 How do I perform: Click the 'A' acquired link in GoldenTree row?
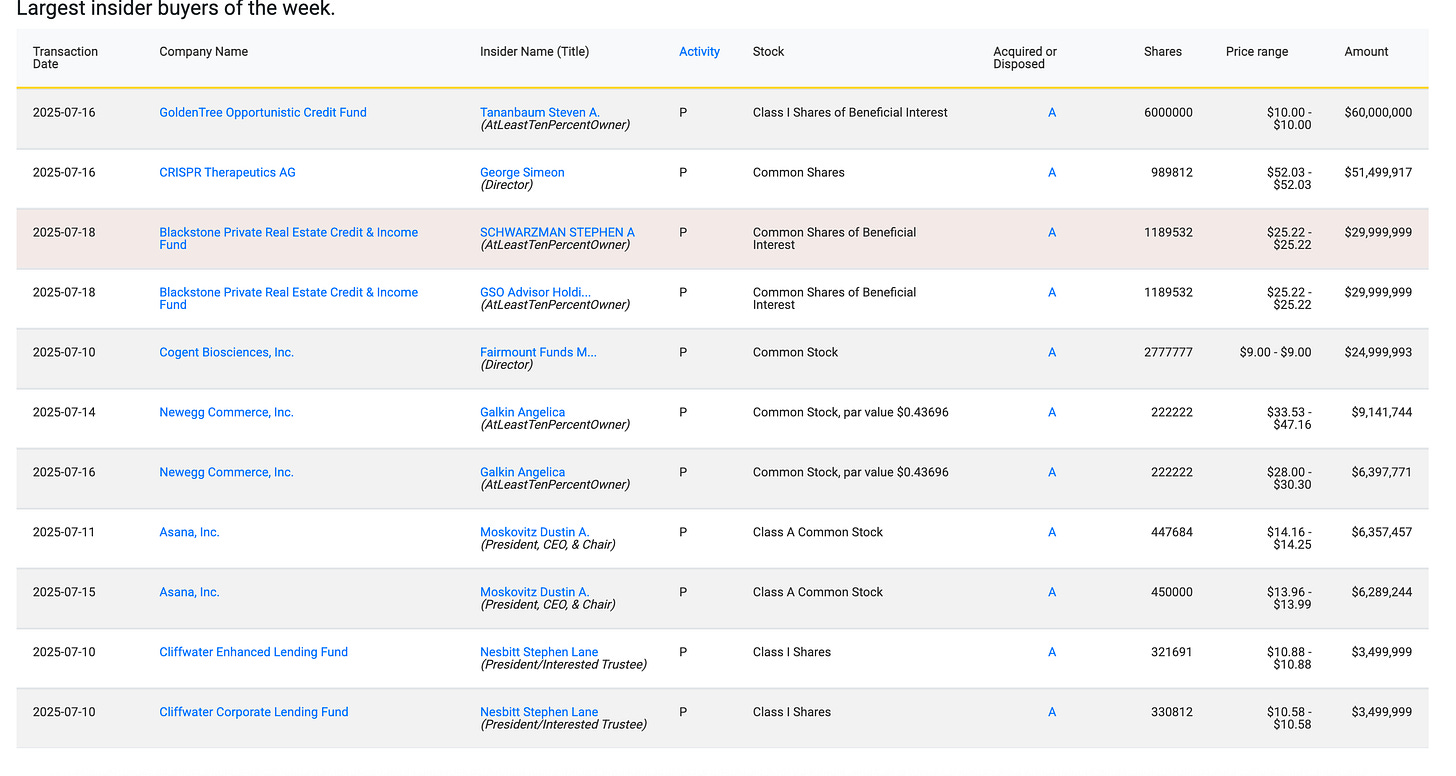pos(1052,113)
